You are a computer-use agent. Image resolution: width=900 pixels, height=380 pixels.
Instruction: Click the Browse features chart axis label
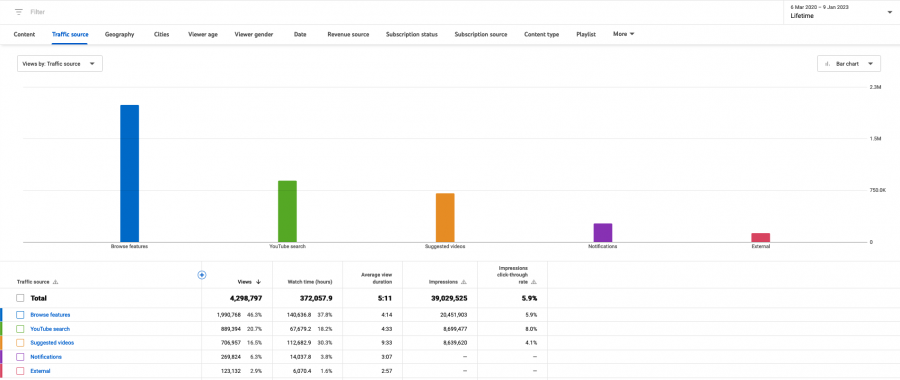tap(130, 246)
